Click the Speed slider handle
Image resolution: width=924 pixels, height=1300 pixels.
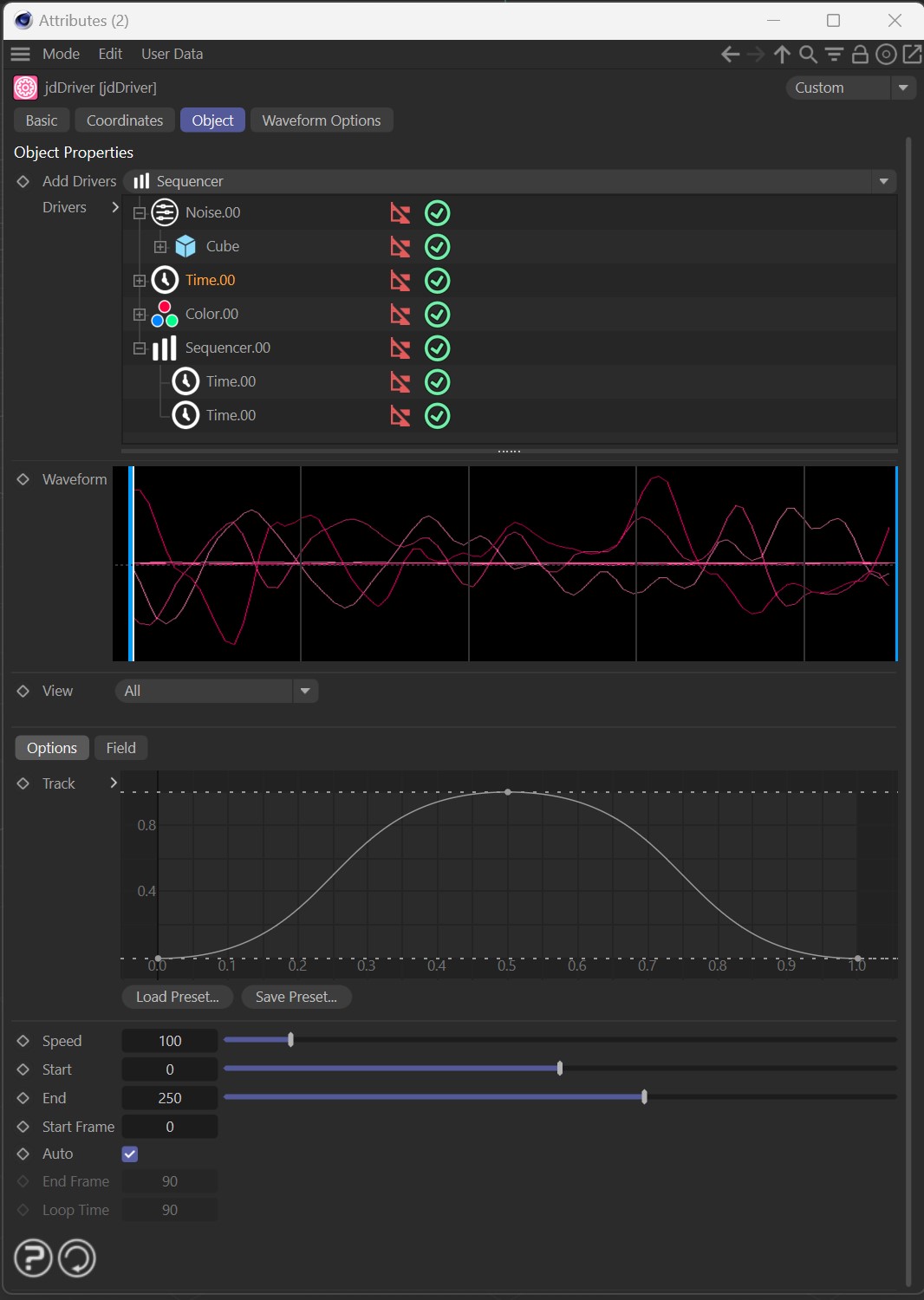pyautogui.click(x=290, y=1040)
